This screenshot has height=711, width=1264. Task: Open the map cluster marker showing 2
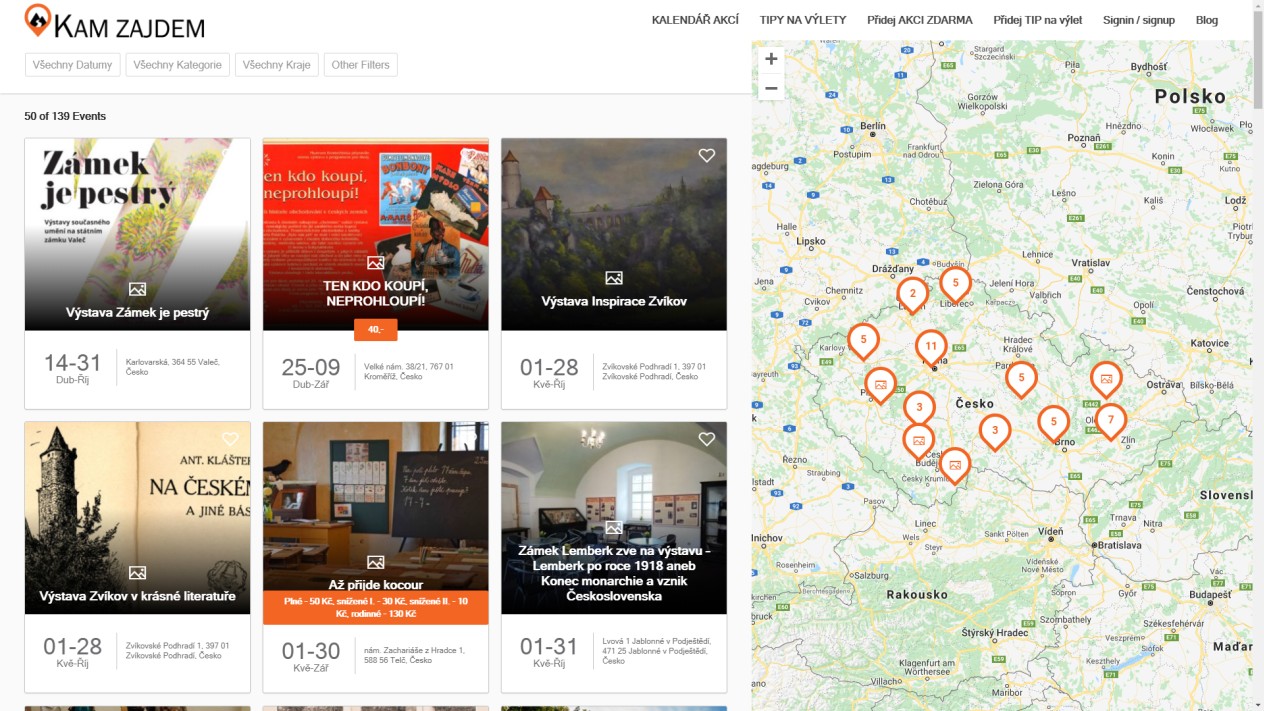[912, 294]
